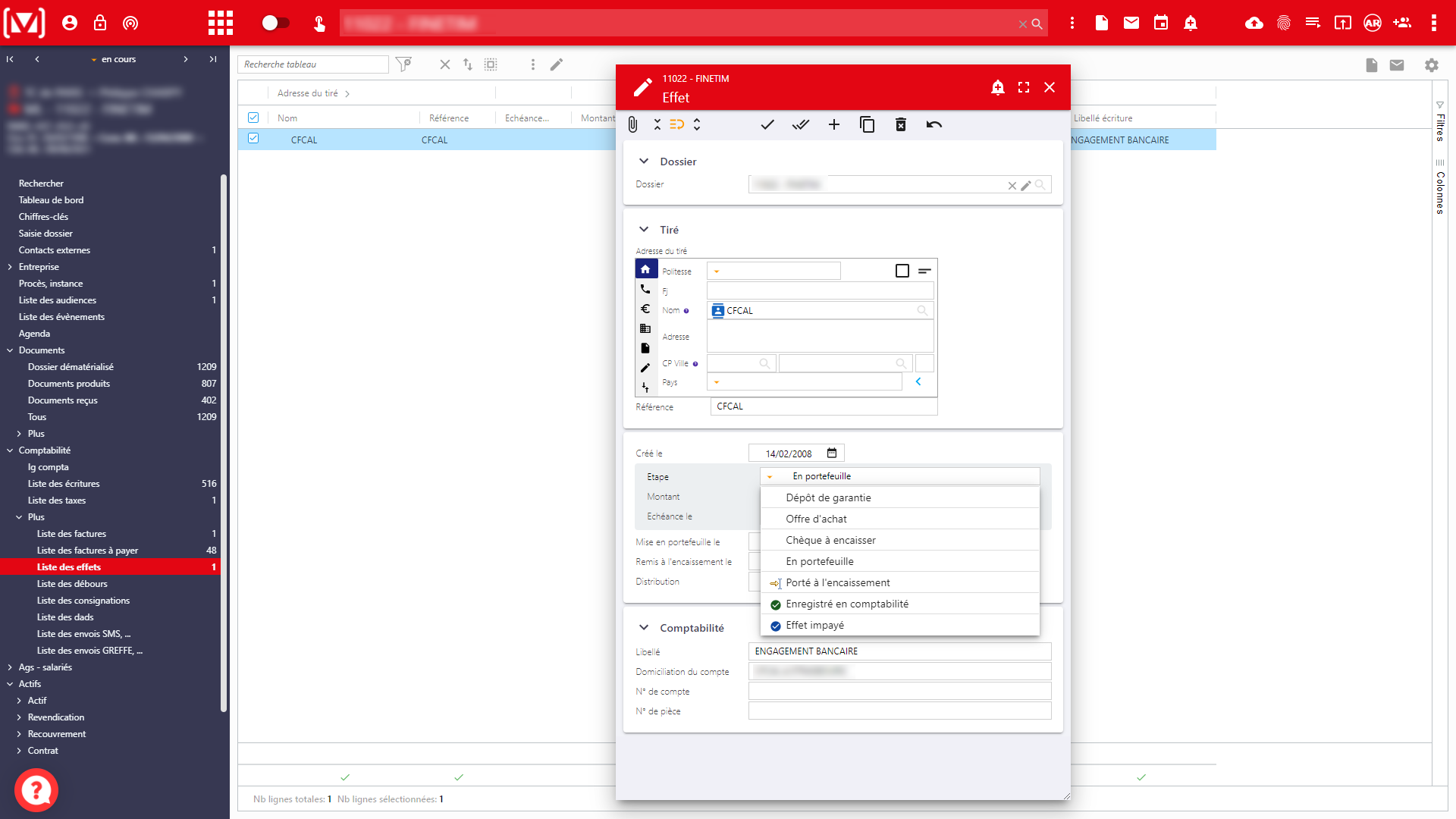Click the touch pointer icon in top bar
1456x819 pixels.
click(x=319, y=24)
